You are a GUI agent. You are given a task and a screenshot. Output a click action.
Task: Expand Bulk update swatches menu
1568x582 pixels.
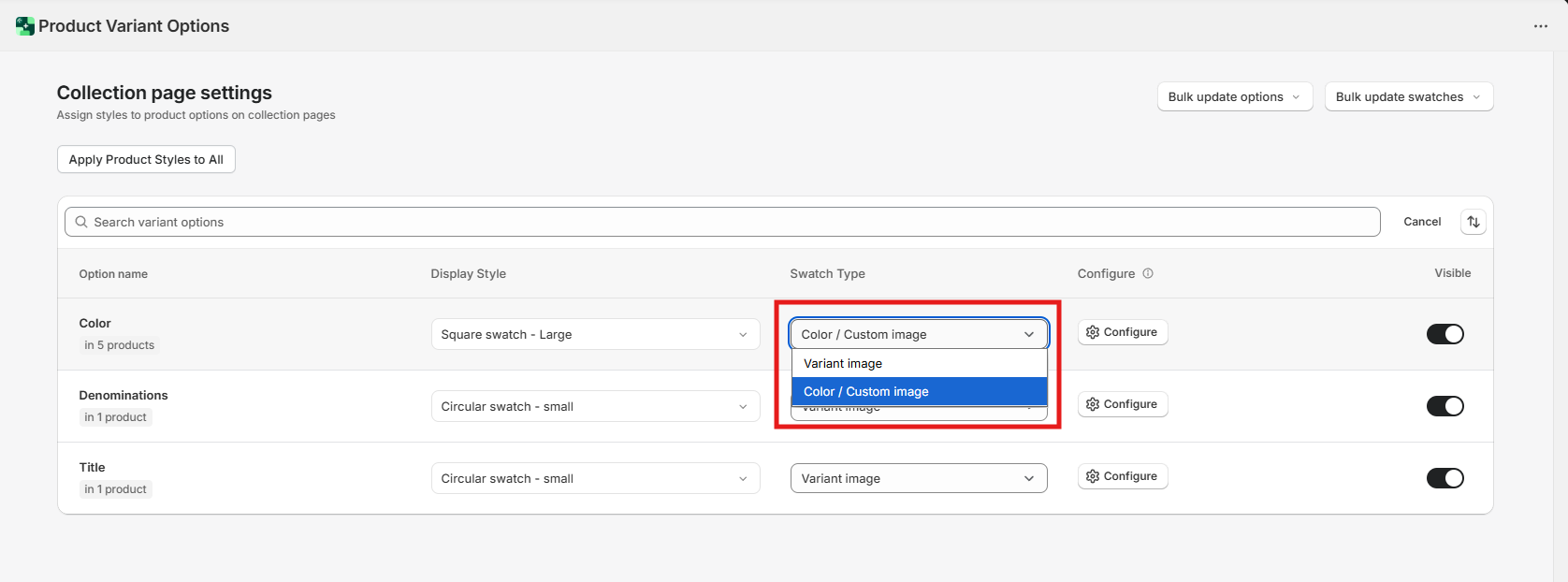[1408, 96]
